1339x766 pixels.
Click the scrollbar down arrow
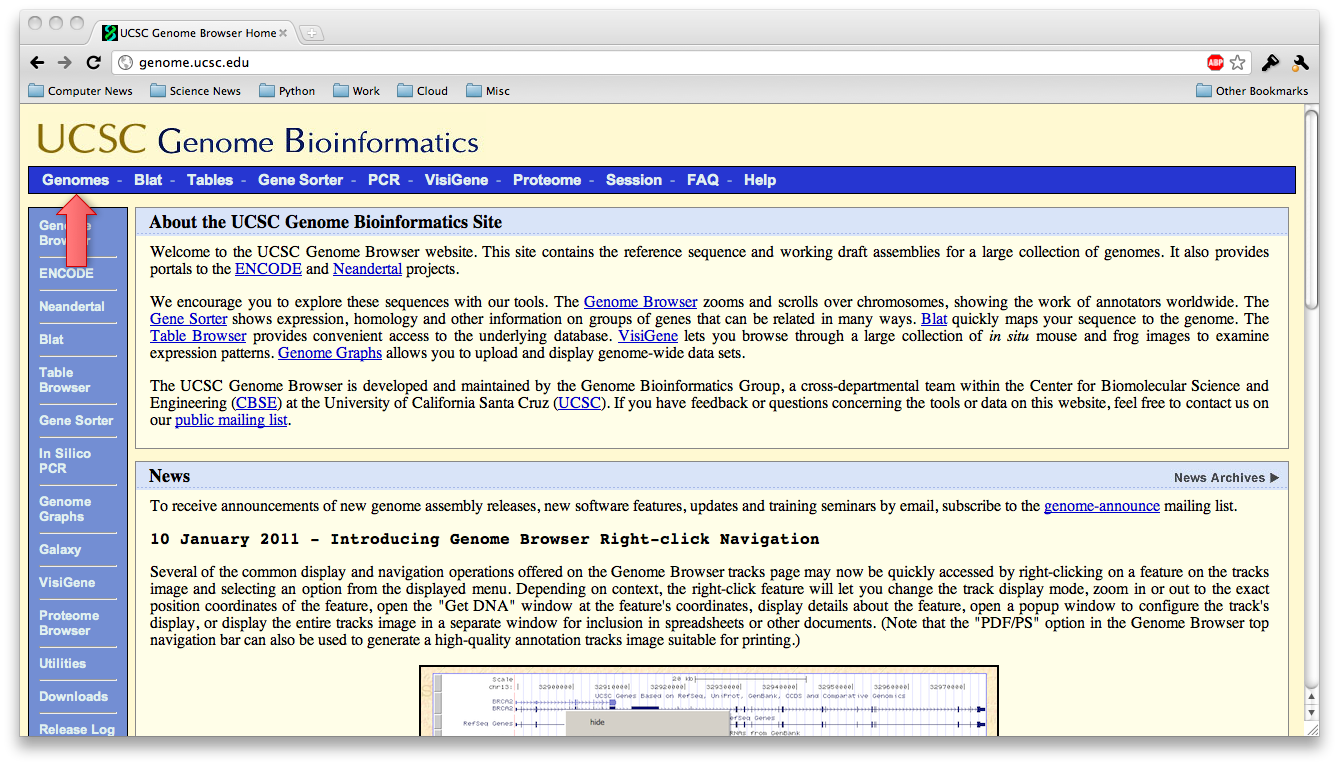(1311, 713)
